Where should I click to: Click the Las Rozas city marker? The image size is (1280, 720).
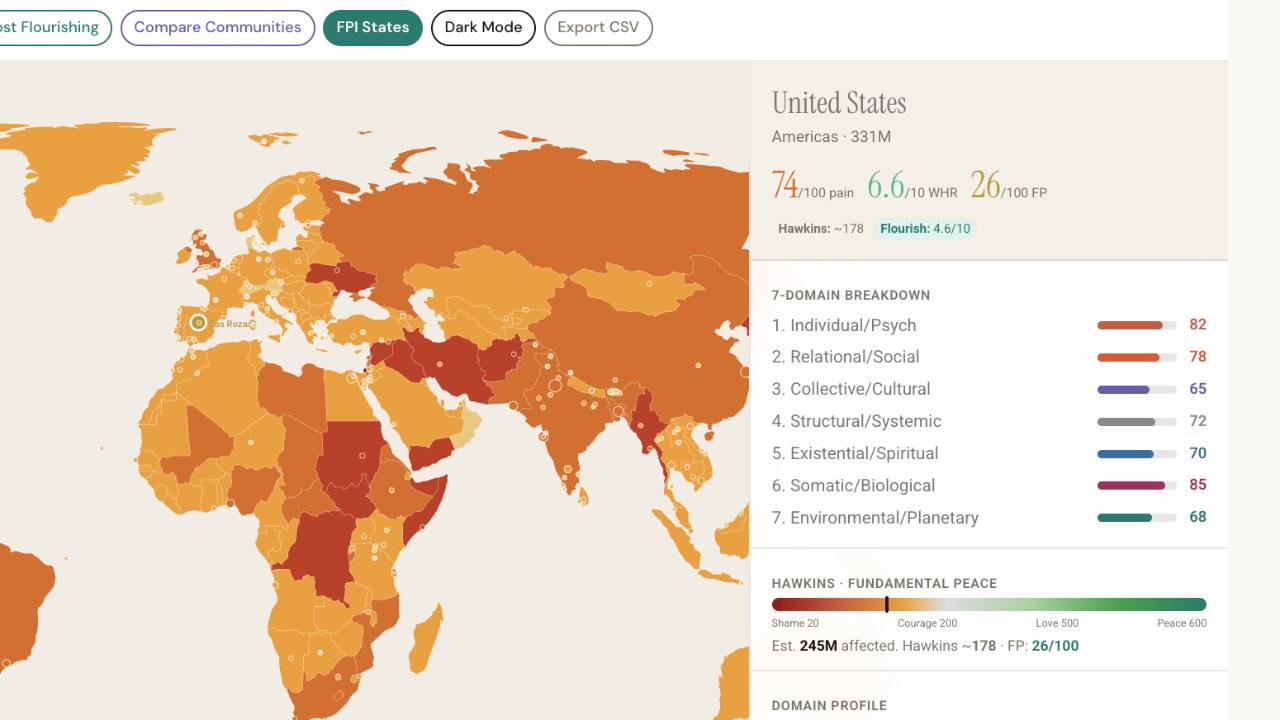pos(198,322)
